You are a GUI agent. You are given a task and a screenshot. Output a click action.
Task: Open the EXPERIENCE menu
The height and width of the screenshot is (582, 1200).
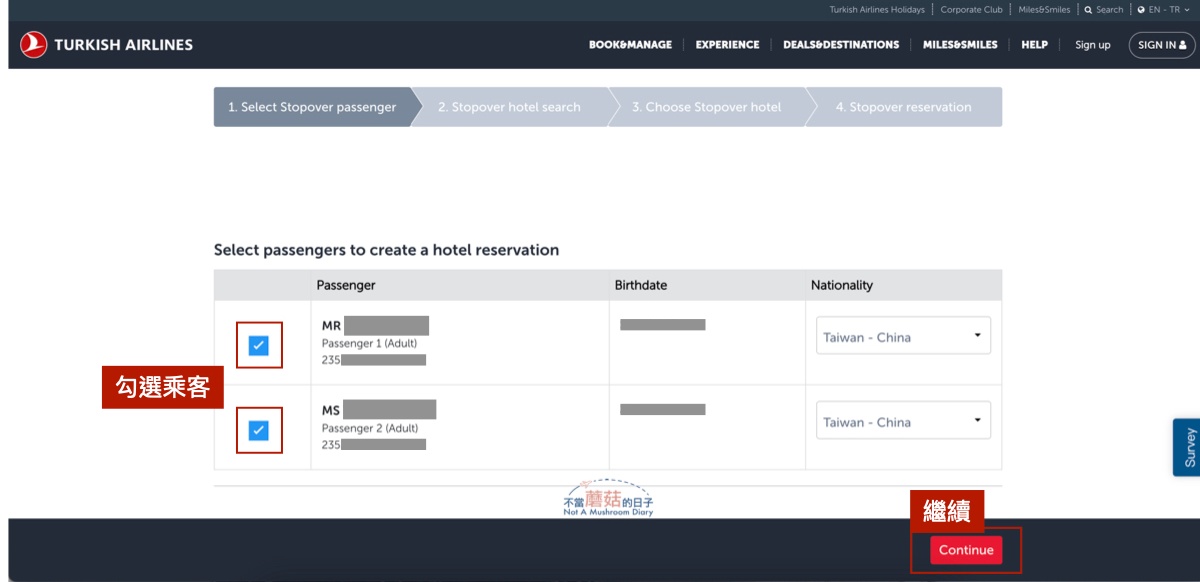[x=727, y=45]
